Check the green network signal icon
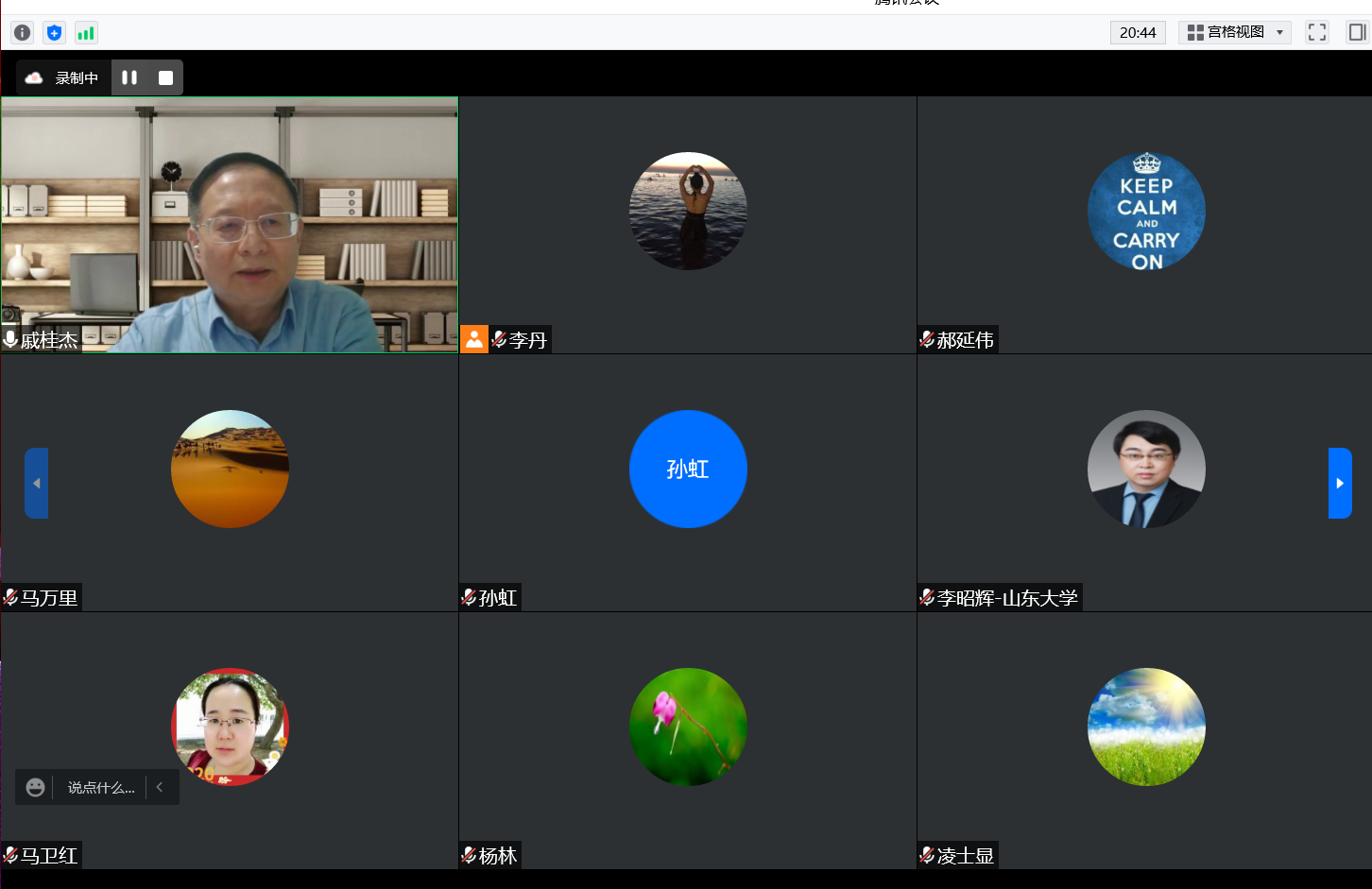The image size is (1372, 889). [86, 33]
